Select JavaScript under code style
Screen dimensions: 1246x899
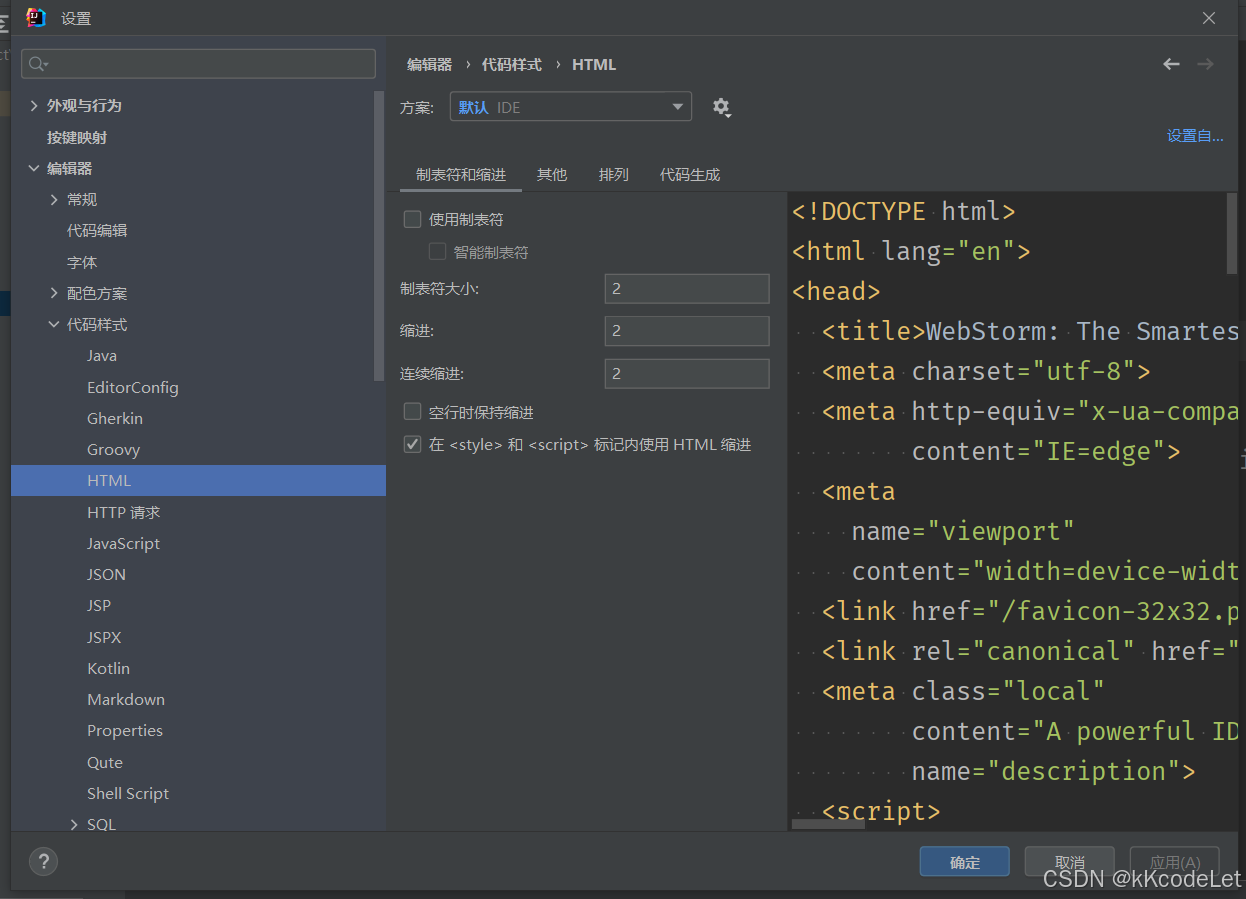(x=124, y=543)
